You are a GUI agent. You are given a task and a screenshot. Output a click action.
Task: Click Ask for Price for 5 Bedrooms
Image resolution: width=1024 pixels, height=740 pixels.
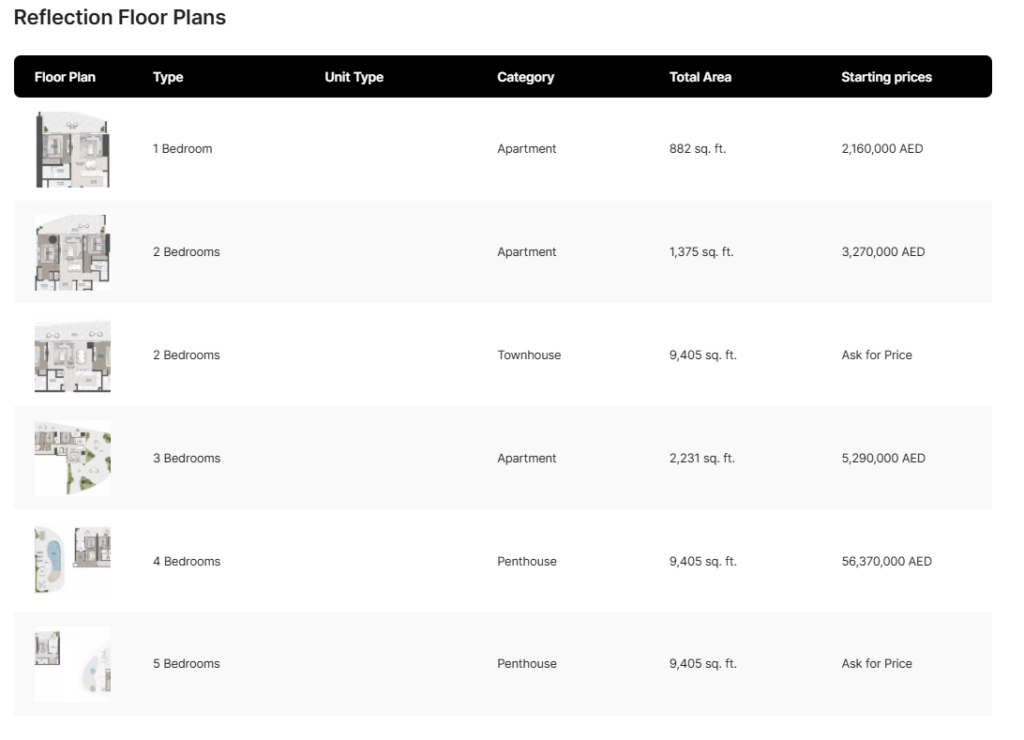[876, 664]
